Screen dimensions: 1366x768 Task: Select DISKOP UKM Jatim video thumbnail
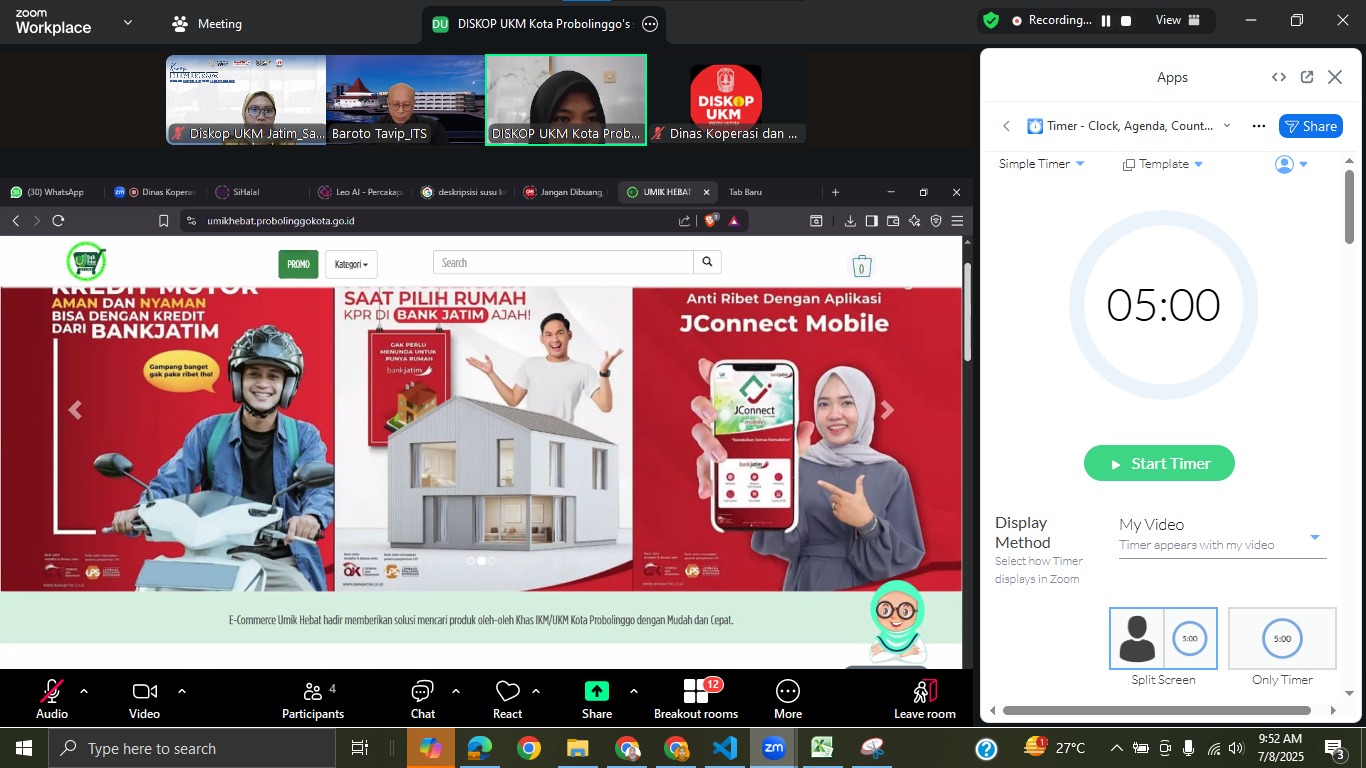pyautogui.click(x=246, y=100)
